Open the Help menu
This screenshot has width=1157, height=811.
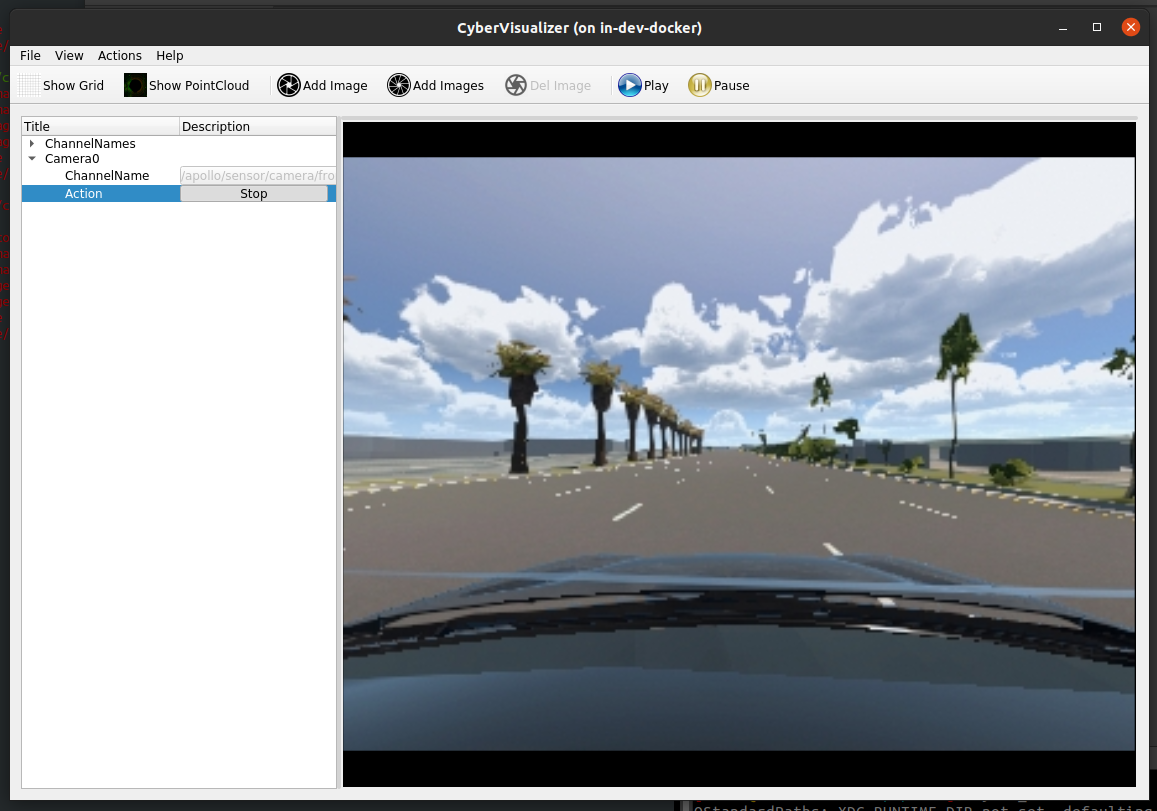coord(169,56)
